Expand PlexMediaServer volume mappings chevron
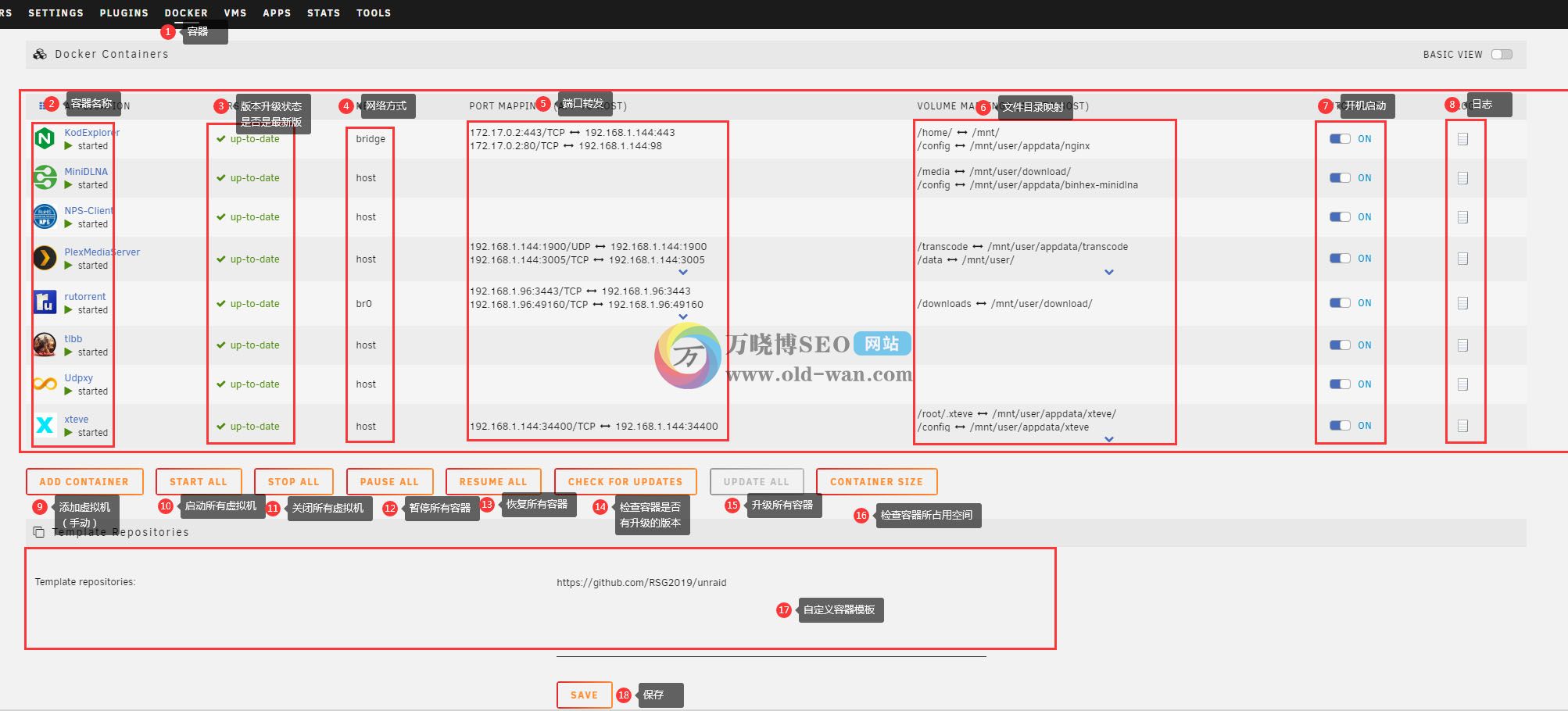This screenshot has height=711, width=1568. coord(1109,273)
